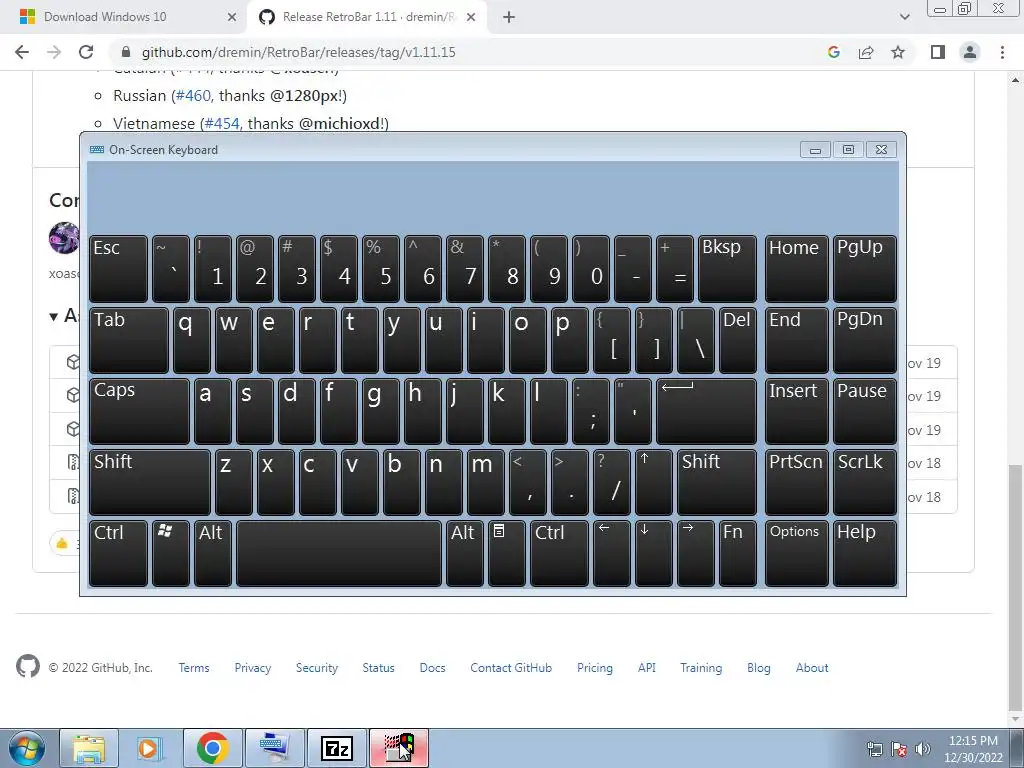Click the network icon in the system tray

point(874,749)
